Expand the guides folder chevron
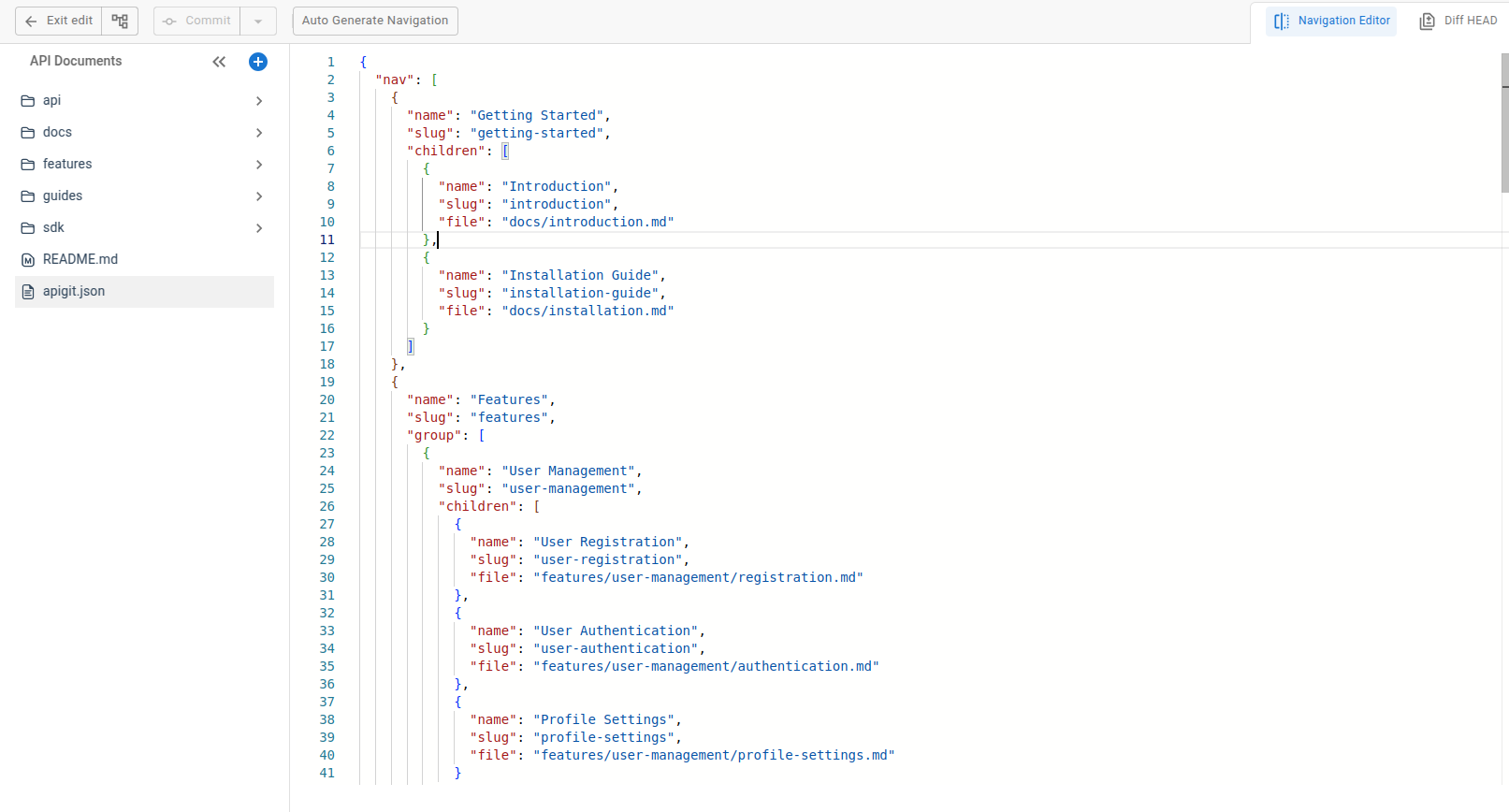Screen dimensions: 1509x812 259,196
